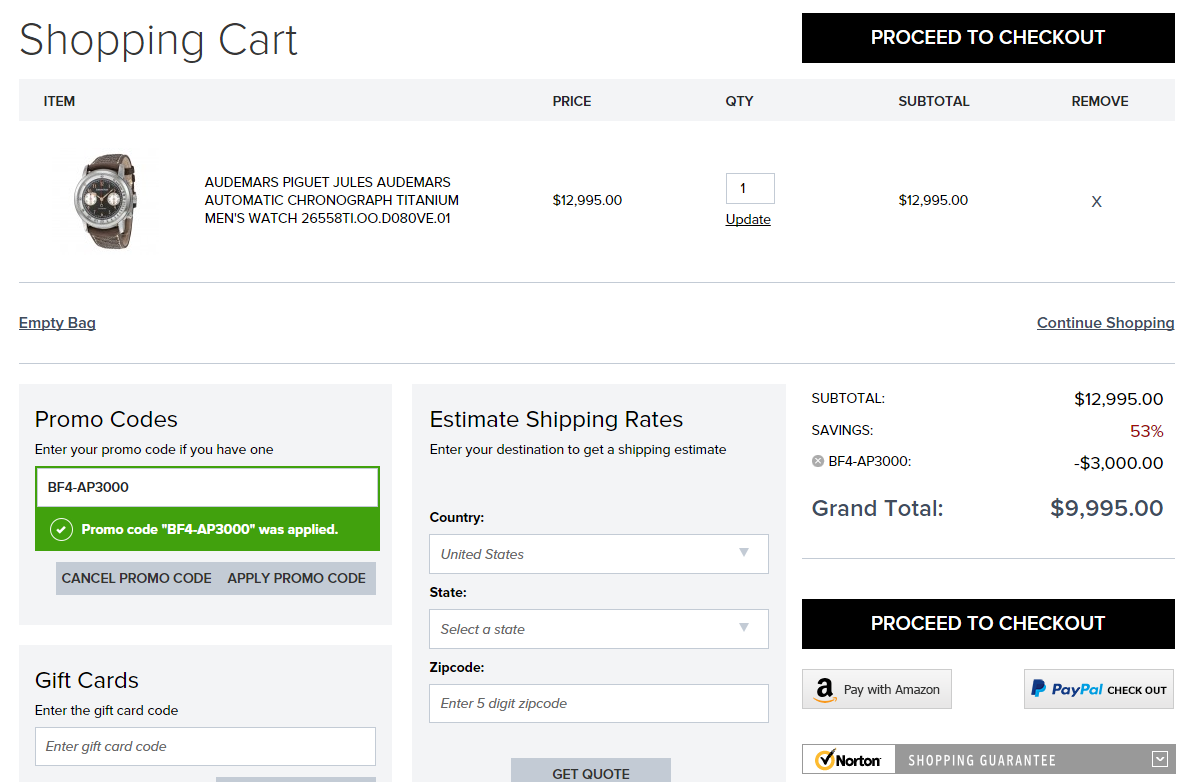Click the SUBTOTAL column header
Screen dimensions: 1187x782
click(933, 101)
